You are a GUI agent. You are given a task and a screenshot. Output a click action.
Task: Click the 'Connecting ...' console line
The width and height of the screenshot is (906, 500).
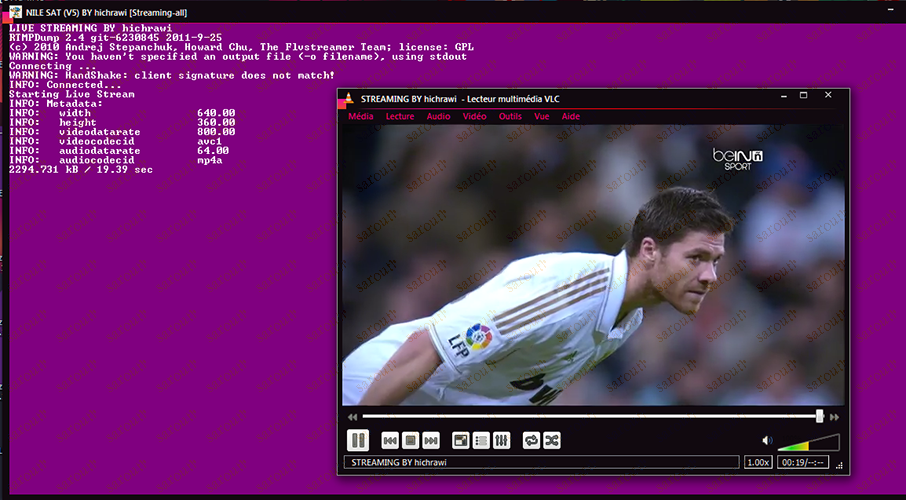click(x=53, y=66)
